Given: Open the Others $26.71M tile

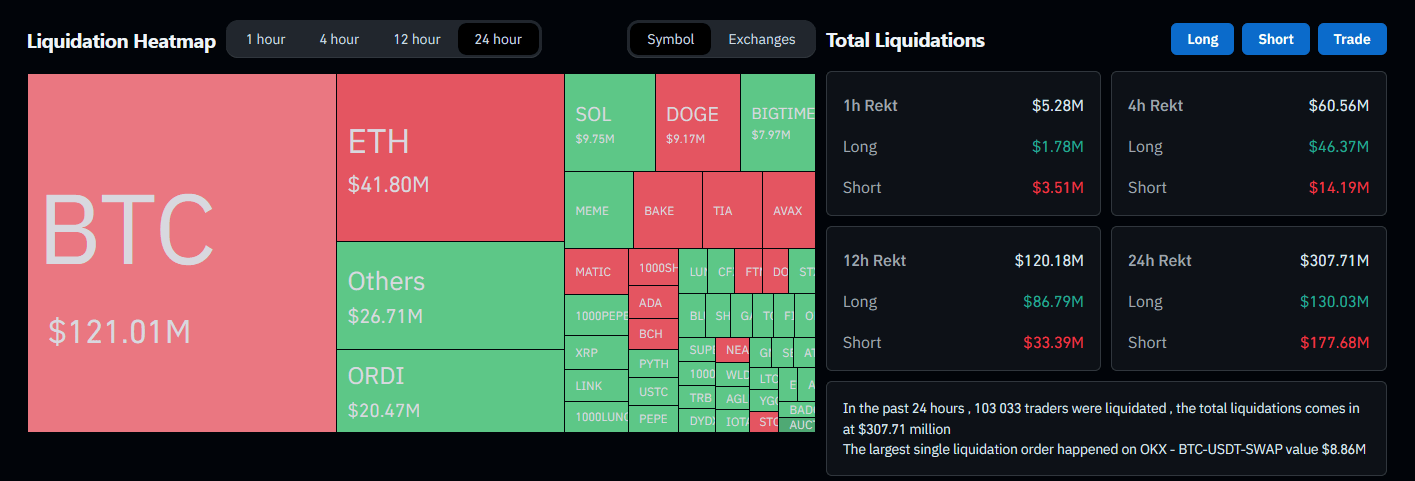Looking at the screenshot, I should click(x=450, y=295).
